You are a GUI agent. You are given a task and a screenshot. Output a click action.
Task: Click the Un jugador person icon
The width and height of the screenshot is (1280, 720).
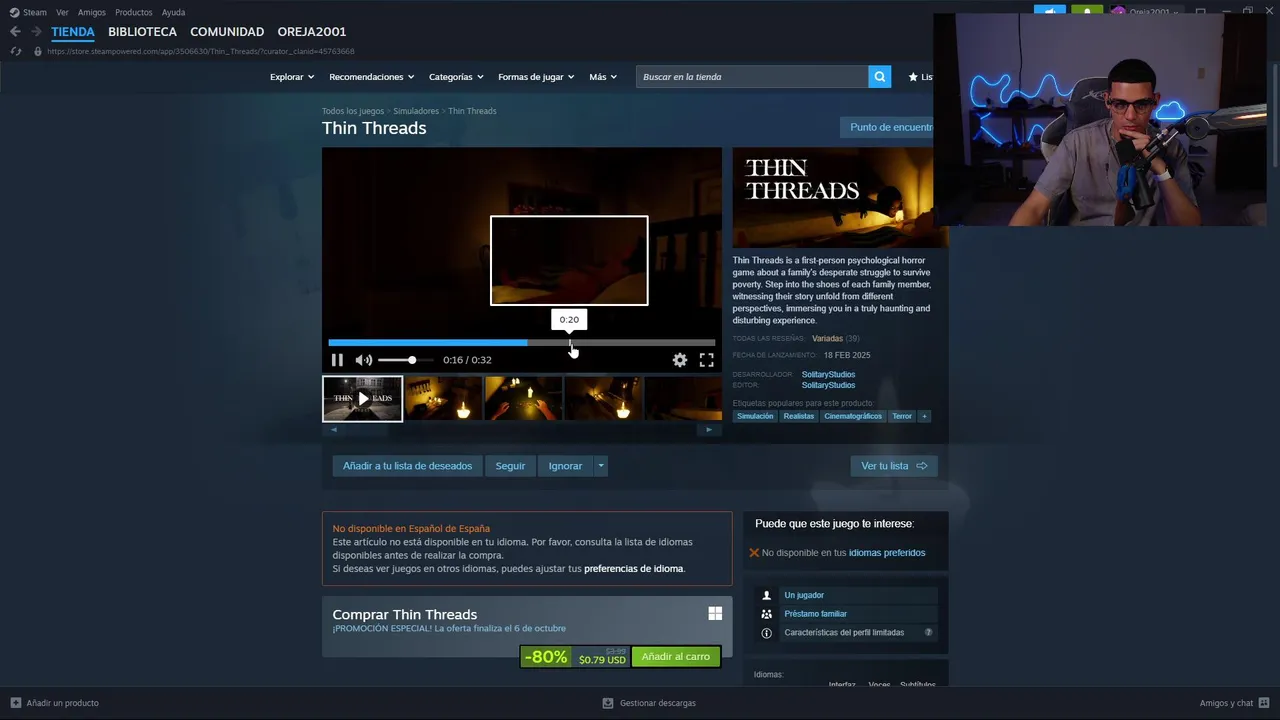[x=767, y=595]
